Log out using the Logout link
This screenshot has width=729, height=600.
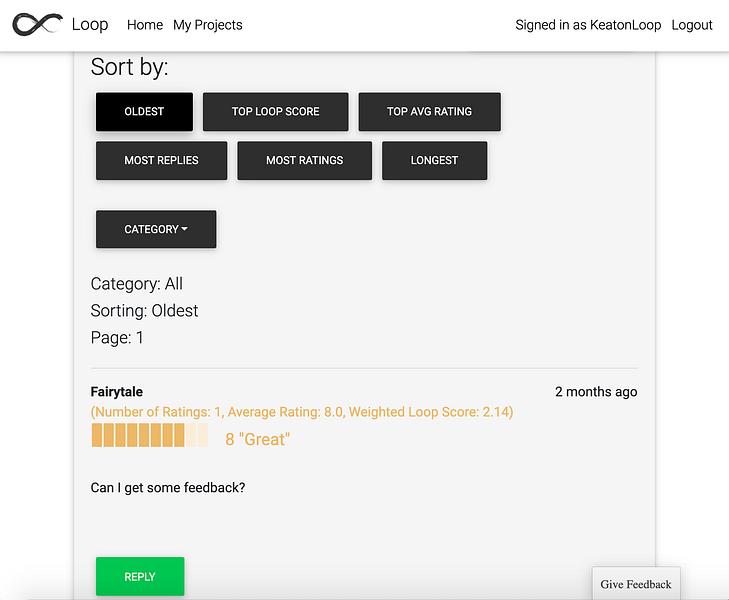pos(691,25)
